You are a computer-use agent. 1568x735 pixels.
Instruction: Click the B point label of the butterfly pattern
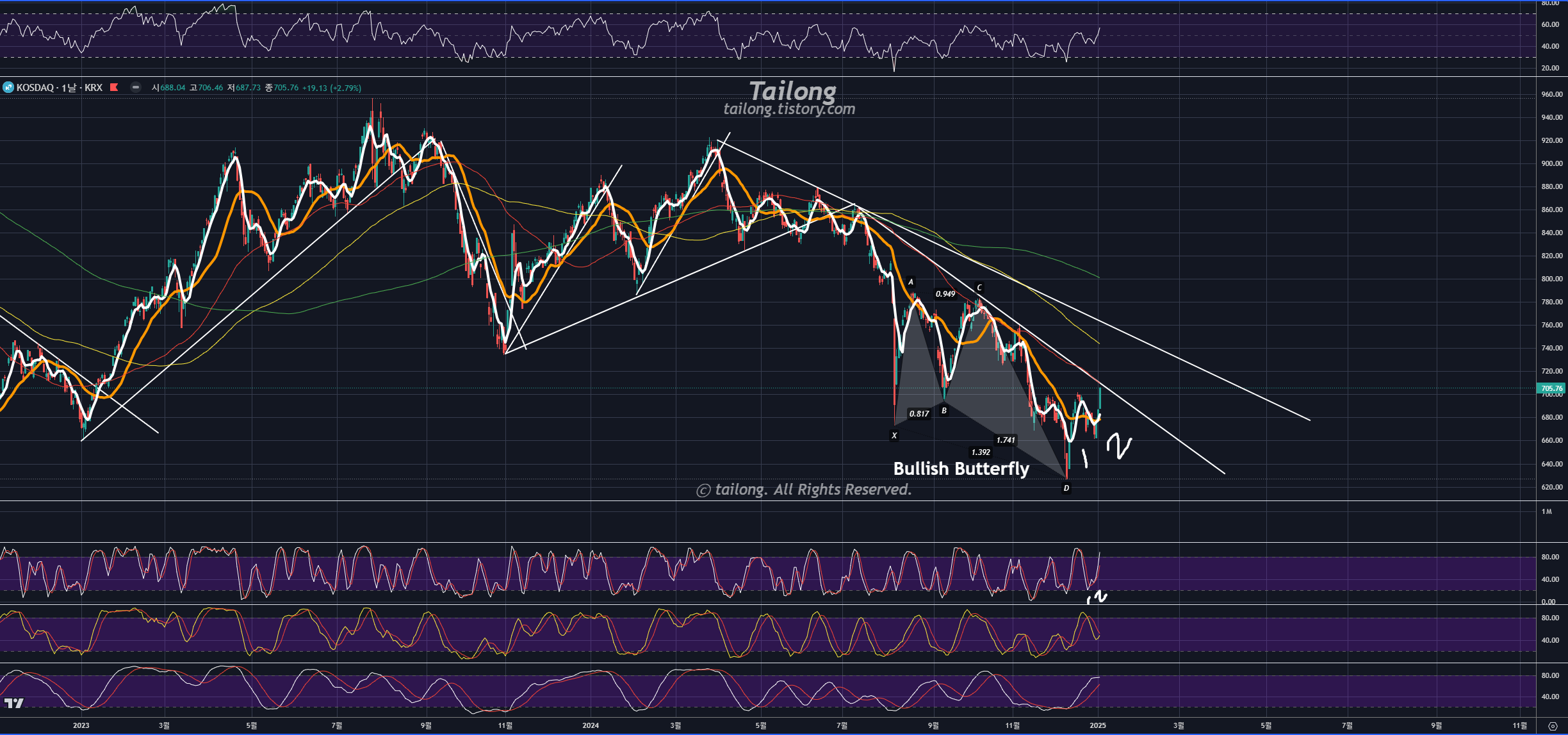943,411
